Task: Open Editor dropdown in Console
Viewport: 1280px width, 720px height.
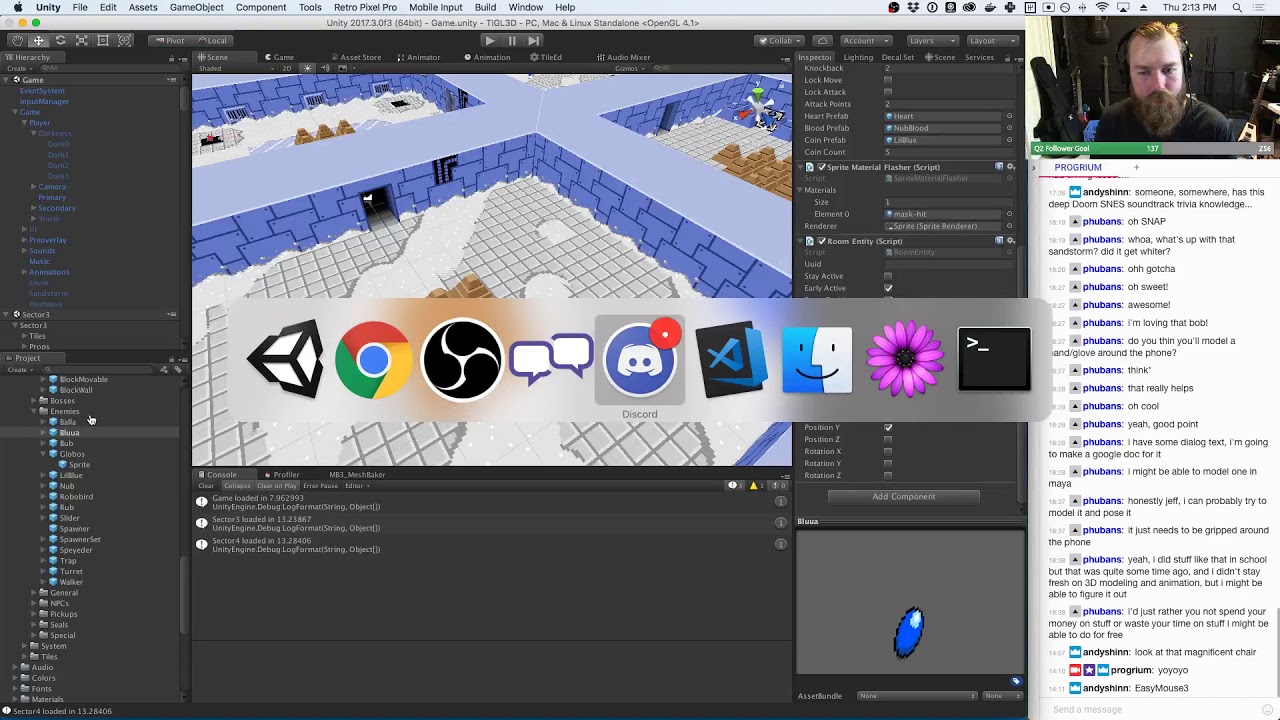Action: tap(357, 486)
